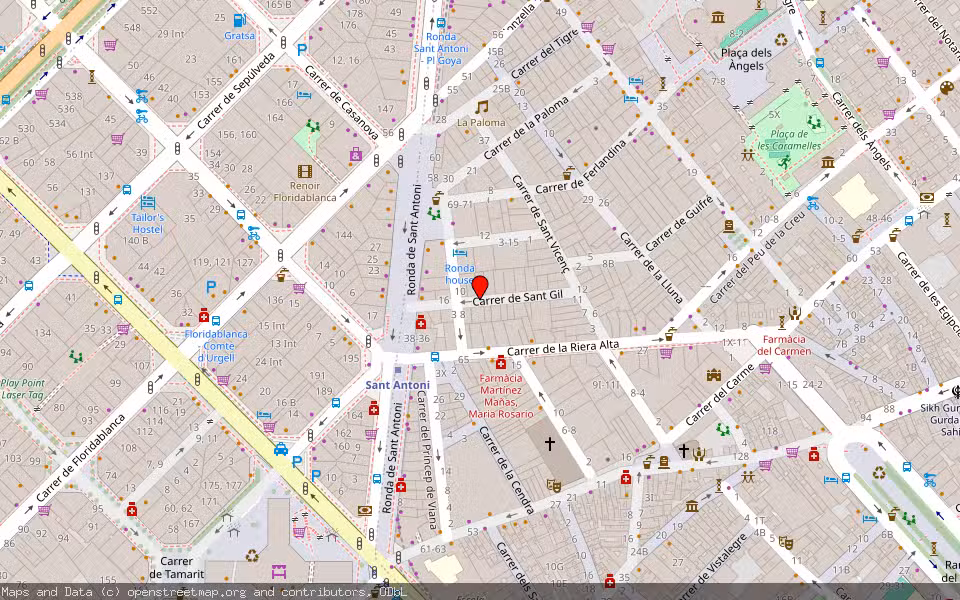Screen dimensions: 960x600
Task: Click the Carrer de la Paloma label
Action: coord(526,128)
